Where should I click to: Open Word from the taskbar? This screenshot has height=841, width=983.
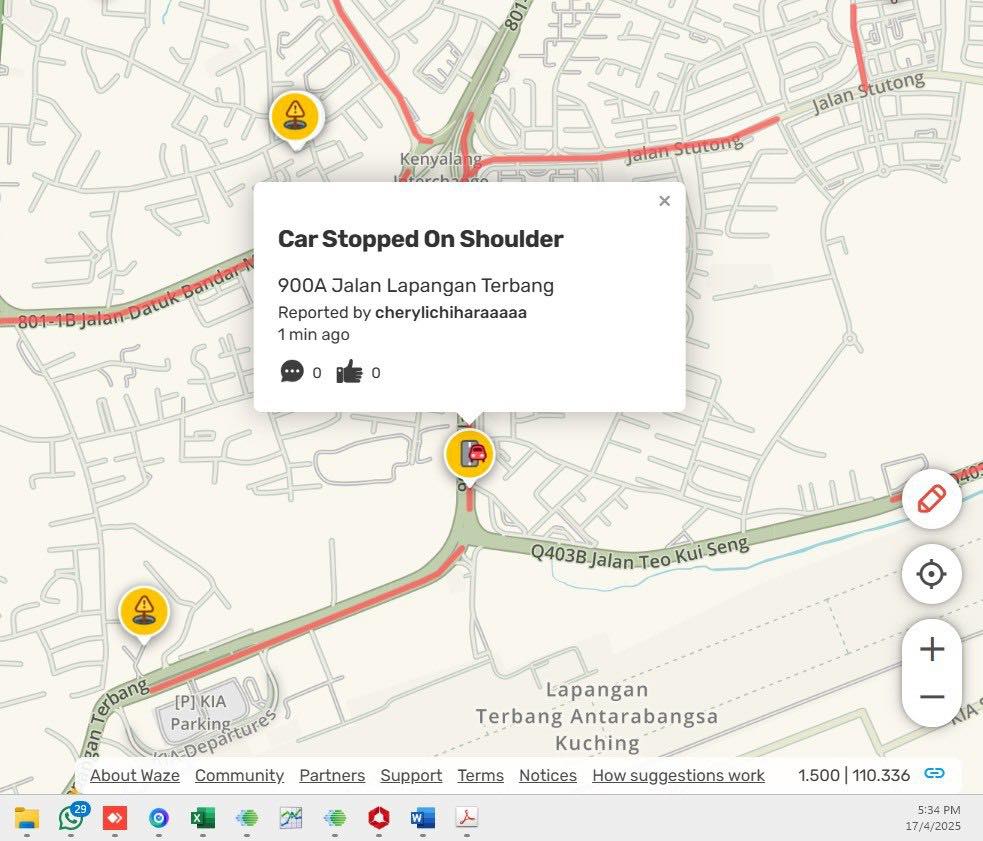(x=423, y=818)
